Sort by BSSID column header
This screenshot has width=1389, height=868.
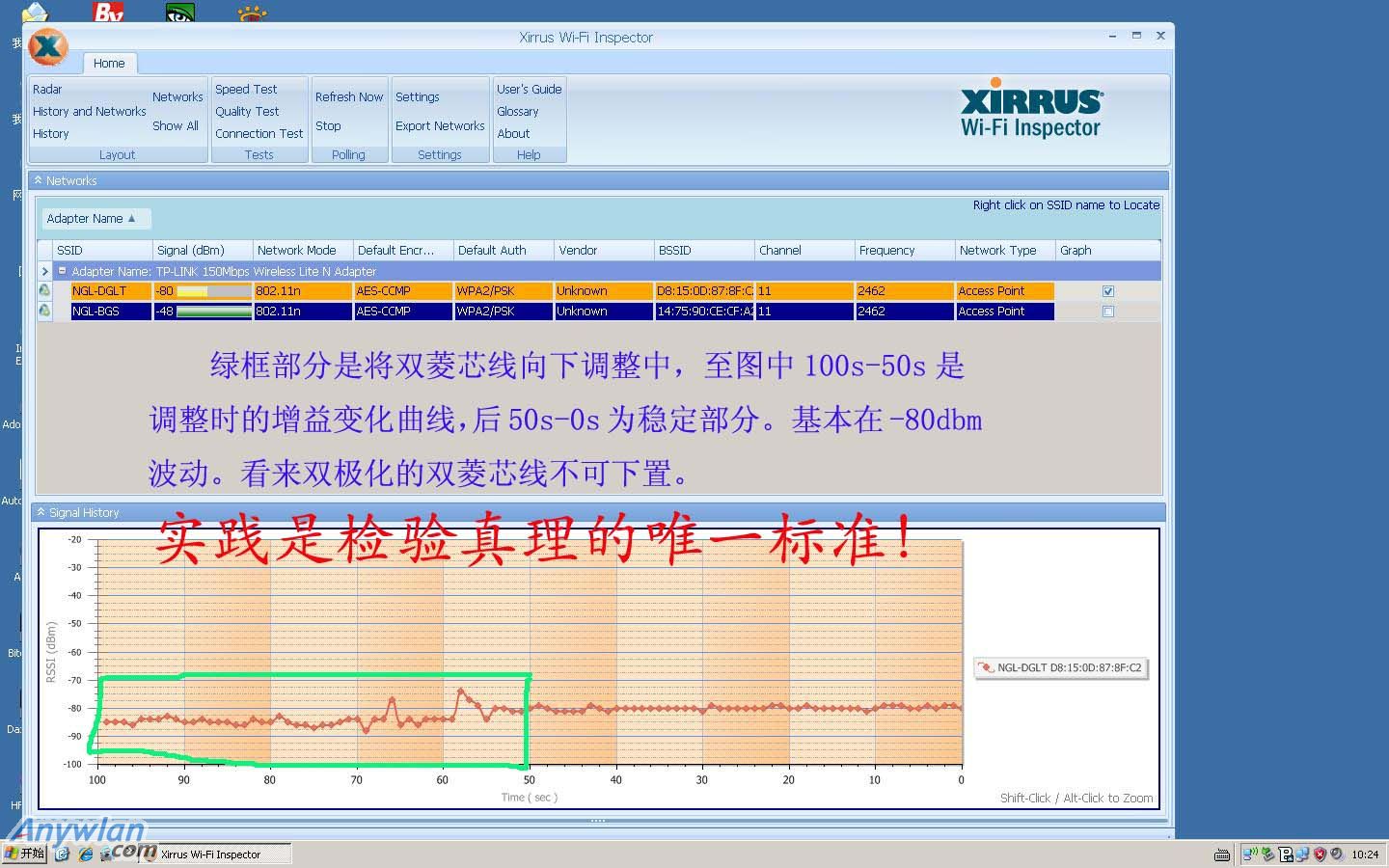click(x=704, y=250)
